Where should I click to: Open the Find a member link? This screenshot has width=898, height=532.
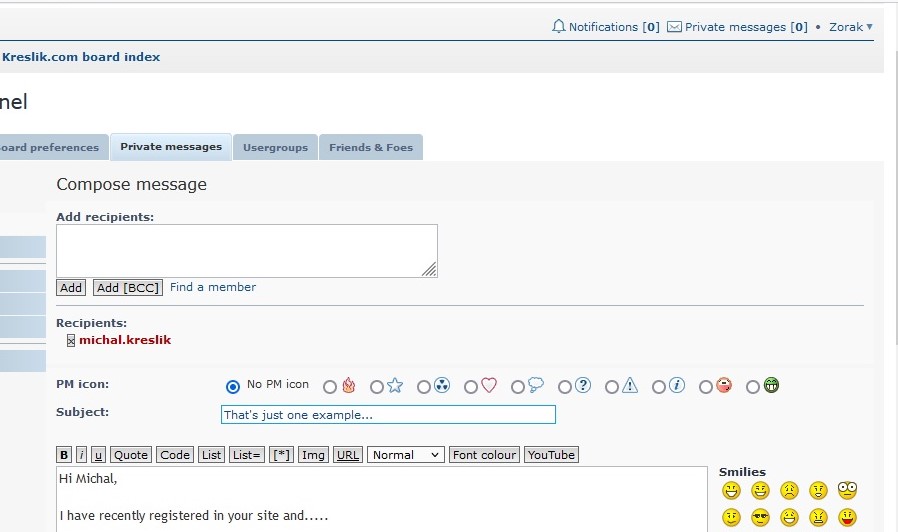[212, 287]
